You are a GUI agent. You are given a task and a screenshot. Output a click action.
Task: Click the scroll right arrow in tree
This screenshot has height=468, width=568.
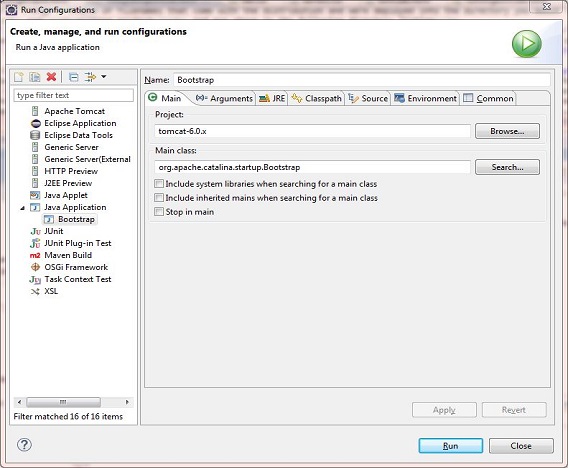127,402
